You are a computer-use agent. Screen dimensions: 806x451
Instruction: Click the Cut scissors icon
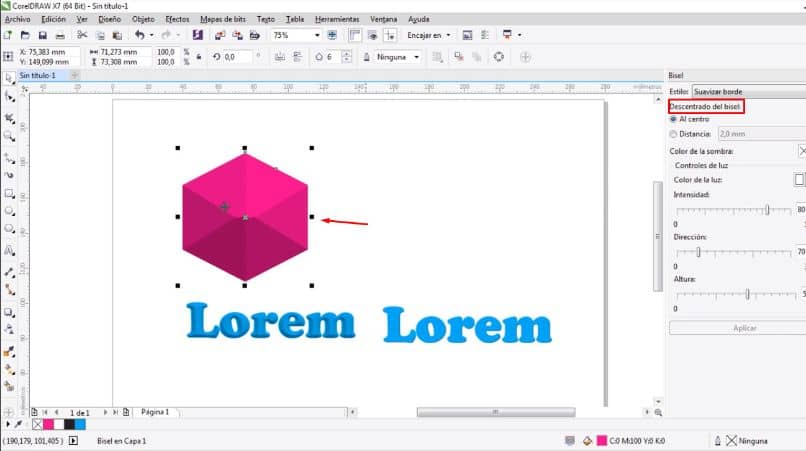[82, 35]
